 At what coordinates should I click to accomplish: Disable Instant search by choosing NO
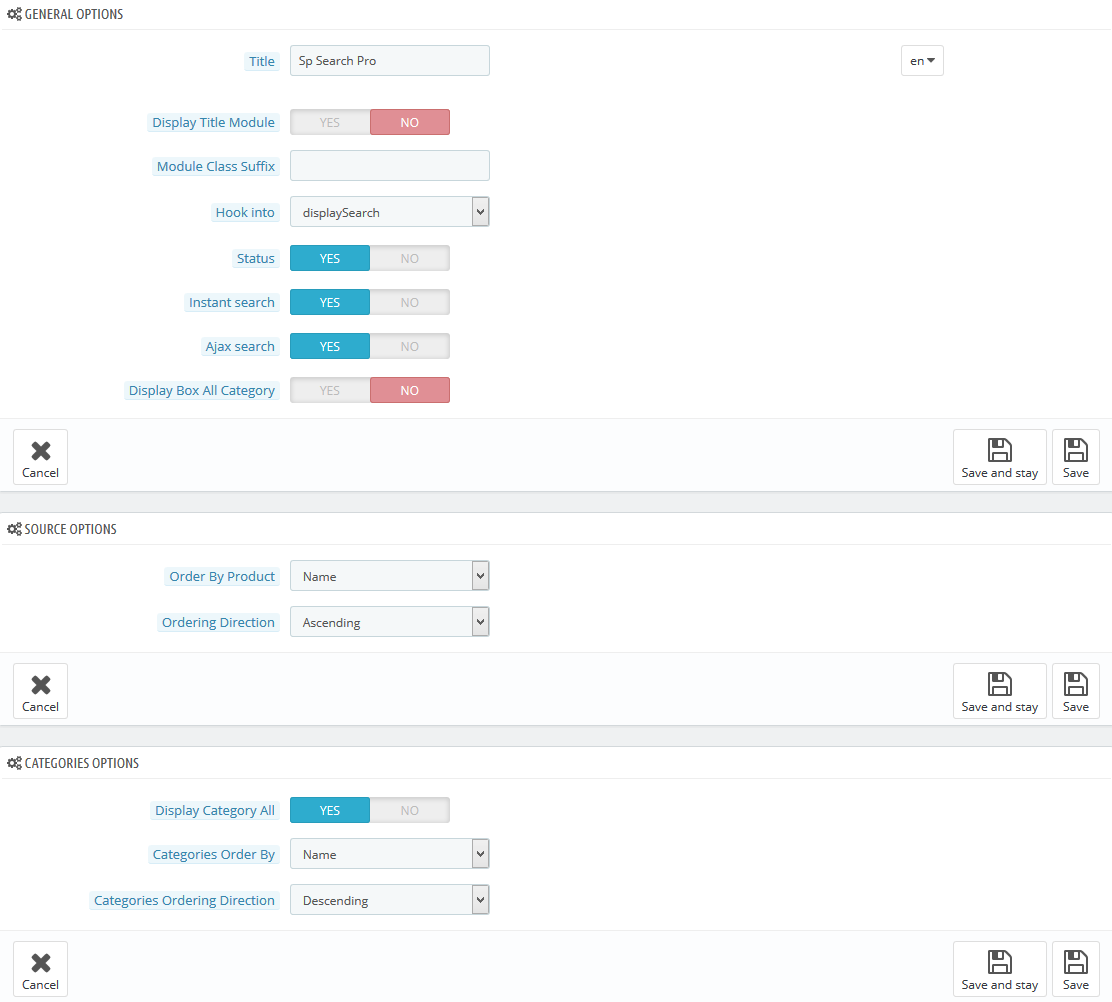[410, 302]
